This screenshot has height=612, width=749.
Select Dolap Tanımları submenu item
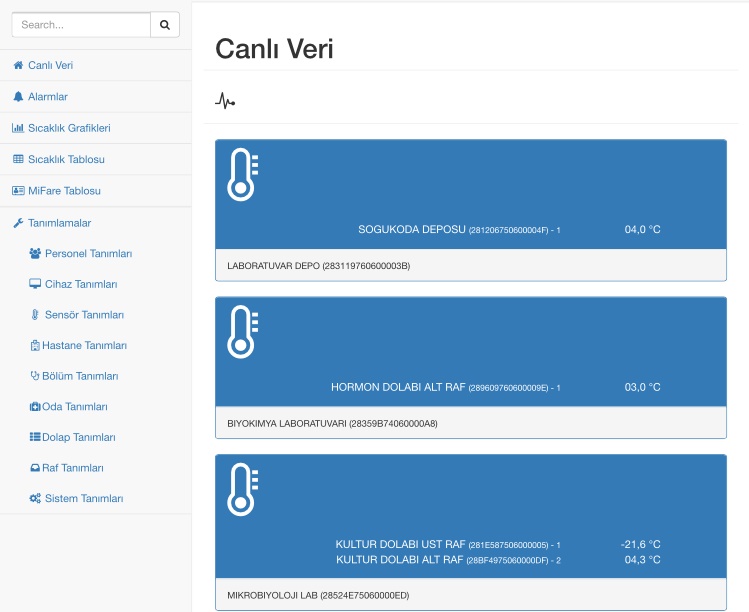coord(79,437)
